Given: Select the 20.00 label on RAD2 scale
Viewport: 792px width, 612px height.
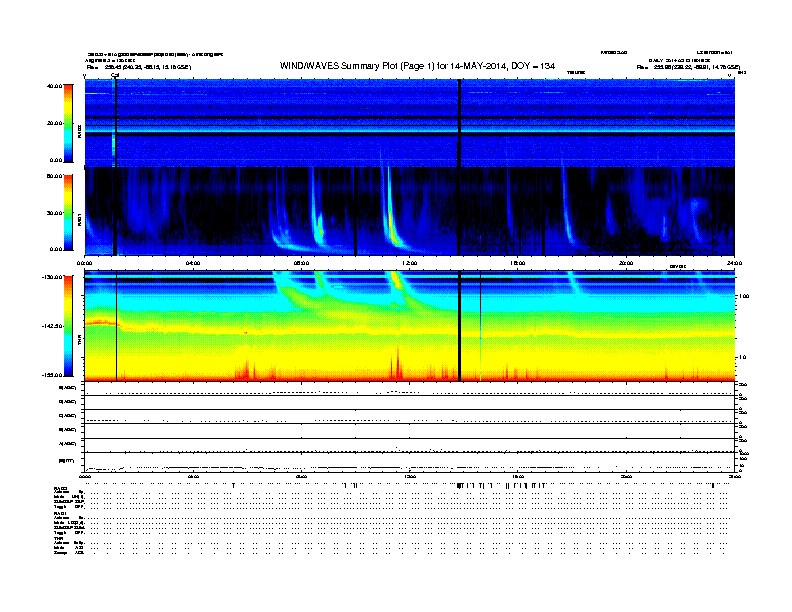Looking at the screenshot, I should 54,123.
